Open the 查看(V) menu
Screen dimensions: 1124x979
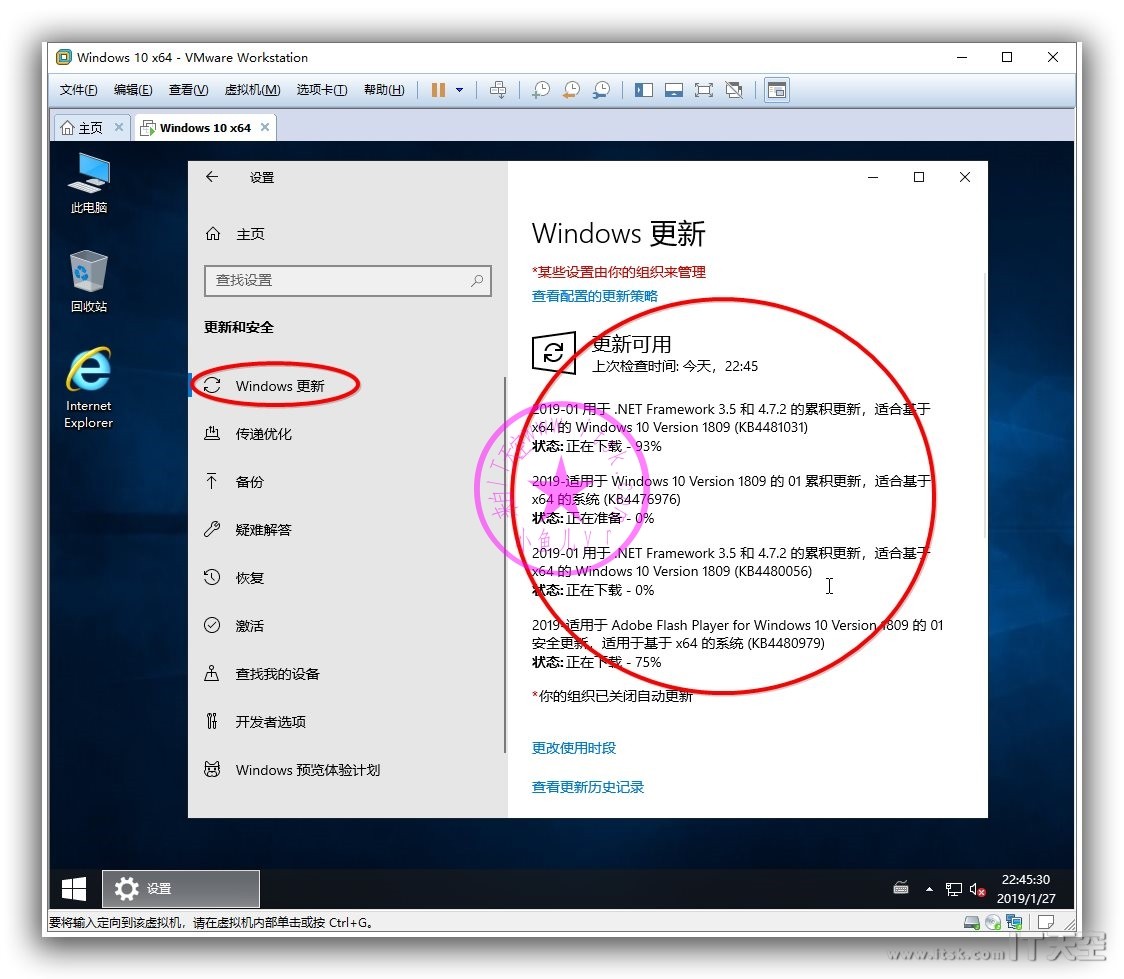tap(189, 90)
